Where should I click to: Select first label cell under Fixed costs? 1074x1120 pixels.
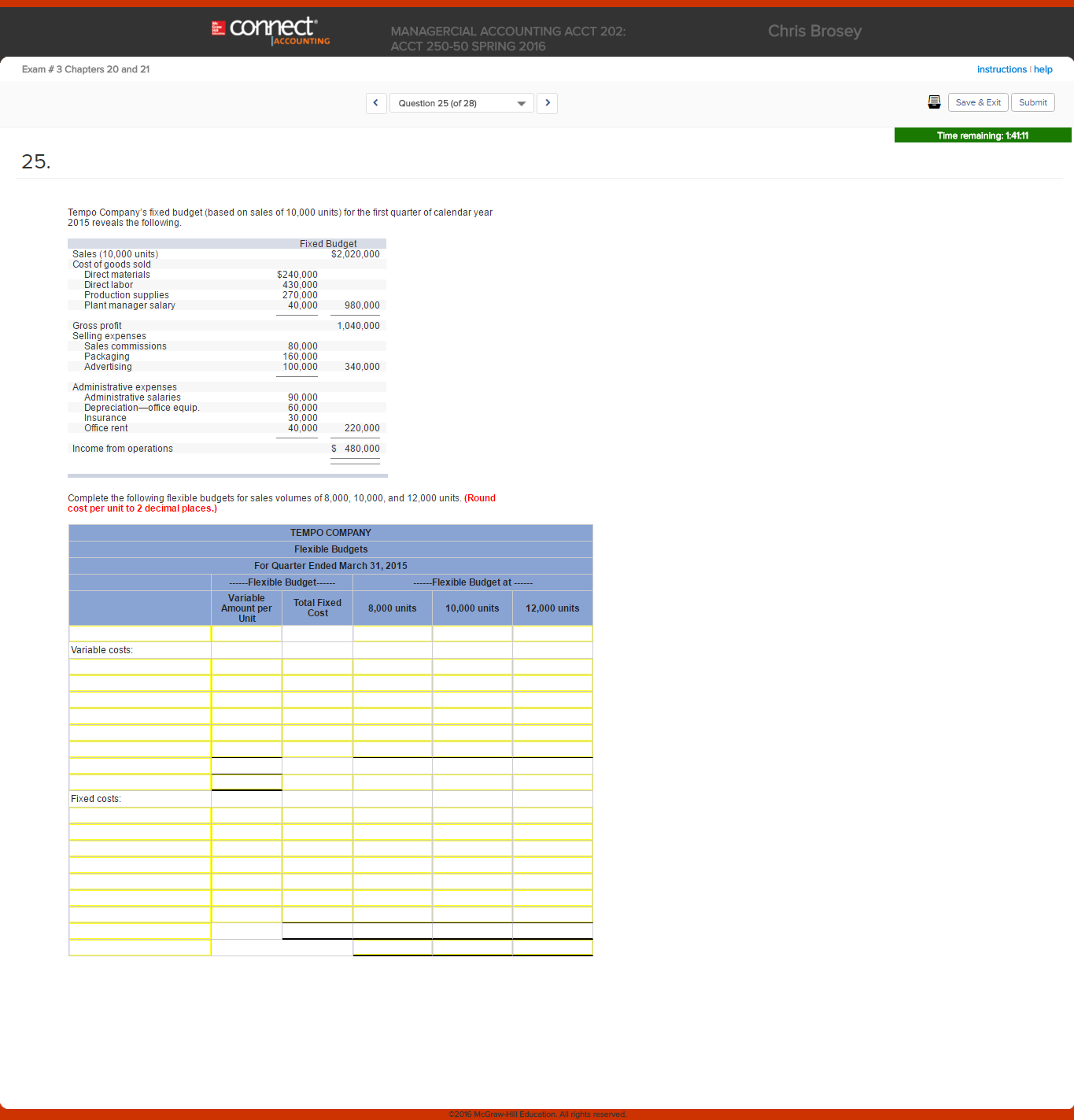140,815
